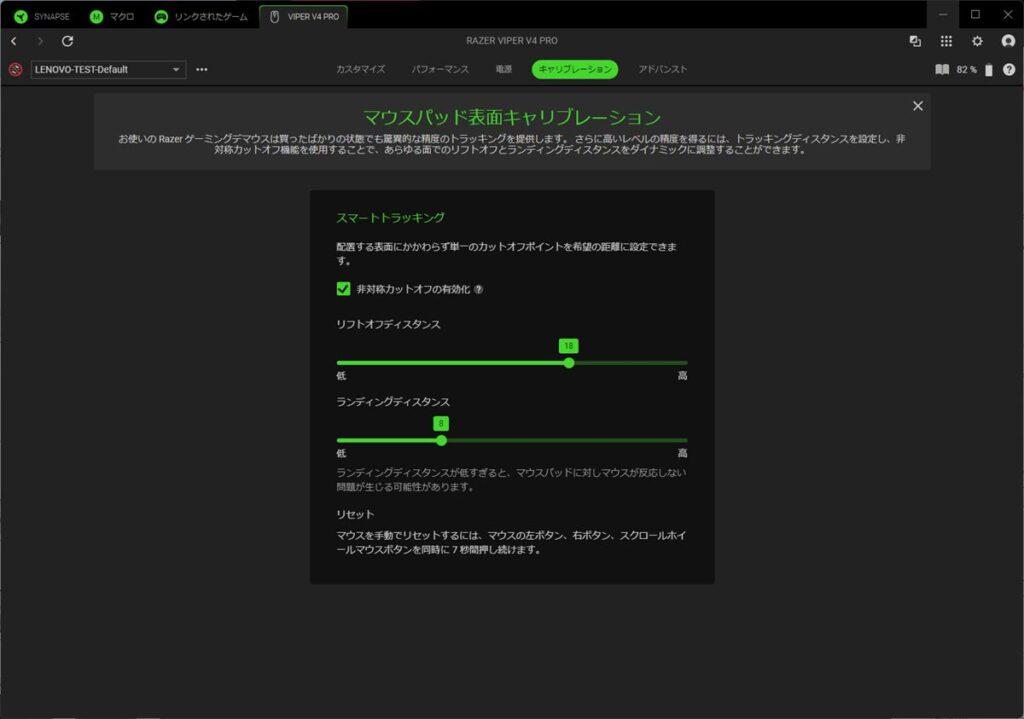
Task: Switch to the マクロ top tab
Action: pos(111,17)
